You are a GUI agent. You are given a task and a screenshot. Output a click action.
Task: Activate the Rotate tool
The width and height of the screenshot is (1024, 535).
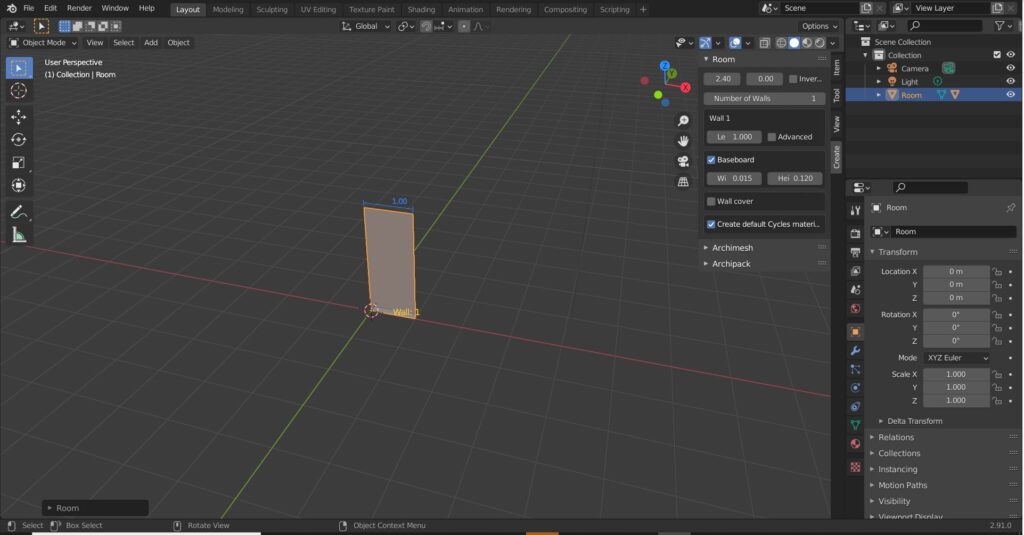click(x=18, y=140)
